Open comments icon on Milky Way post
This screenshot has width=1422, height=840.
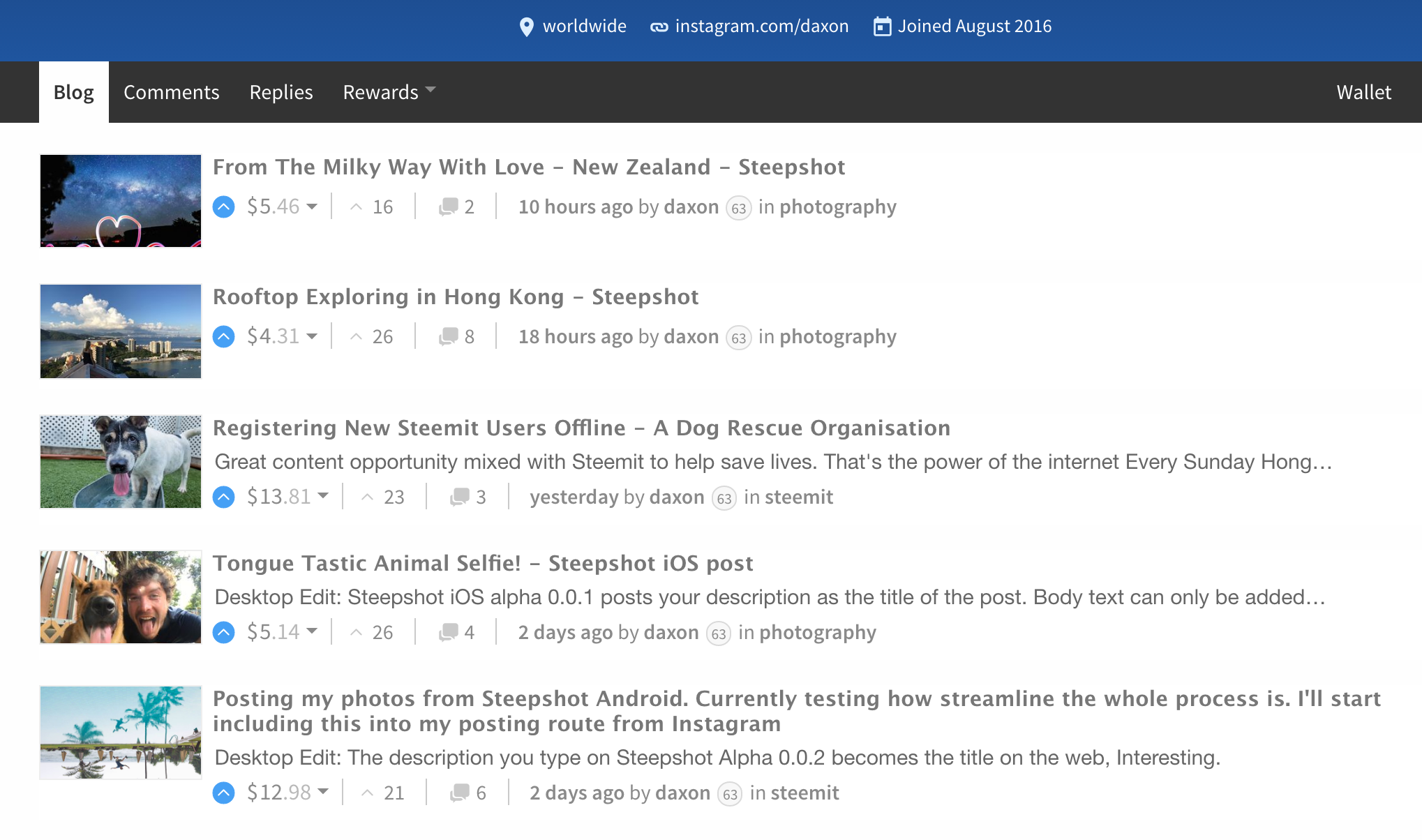tap(448, 207)
